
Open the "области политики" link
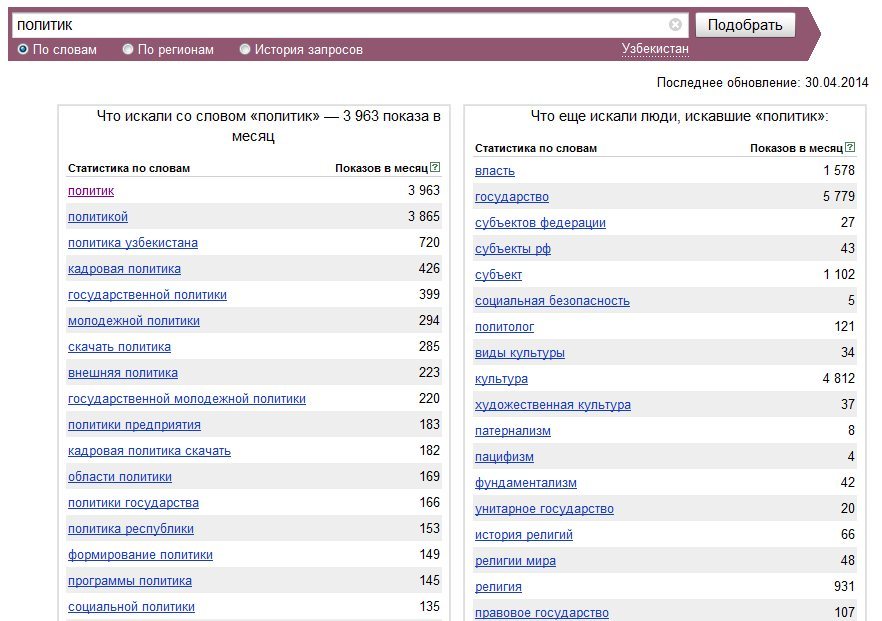(x=120, y=476)
